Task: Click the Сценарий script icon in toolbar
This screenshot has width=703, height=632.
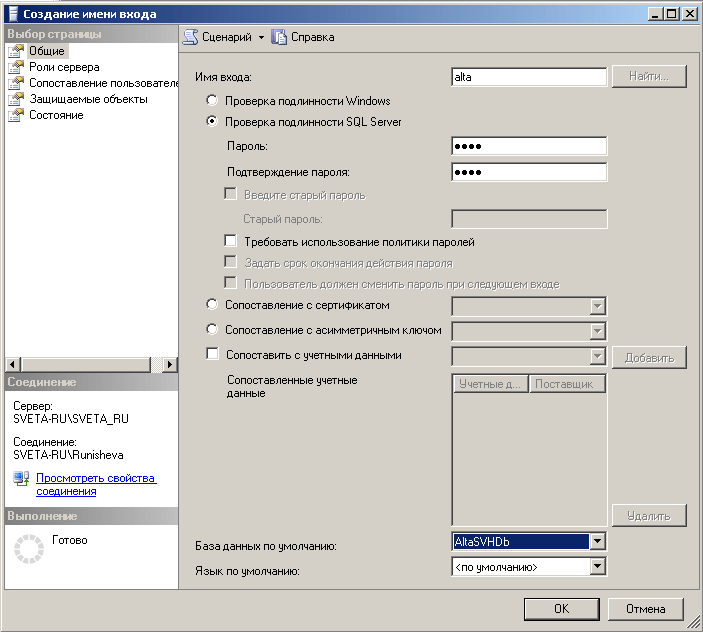Action: pos(190,37)
